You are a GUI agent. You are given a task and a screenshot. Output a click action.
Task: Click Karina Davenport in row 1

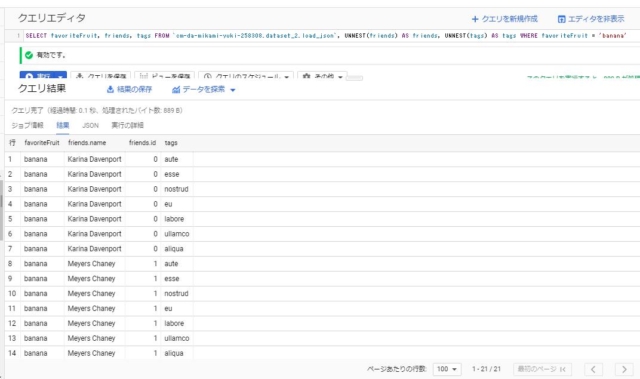(94, 159)
